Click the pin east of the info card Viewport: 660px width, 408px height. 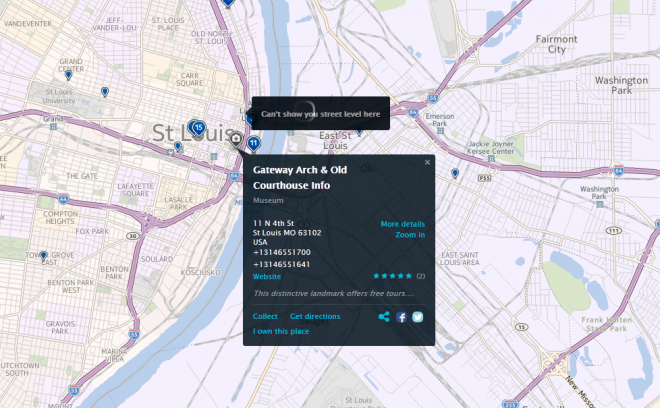[455, 173]
